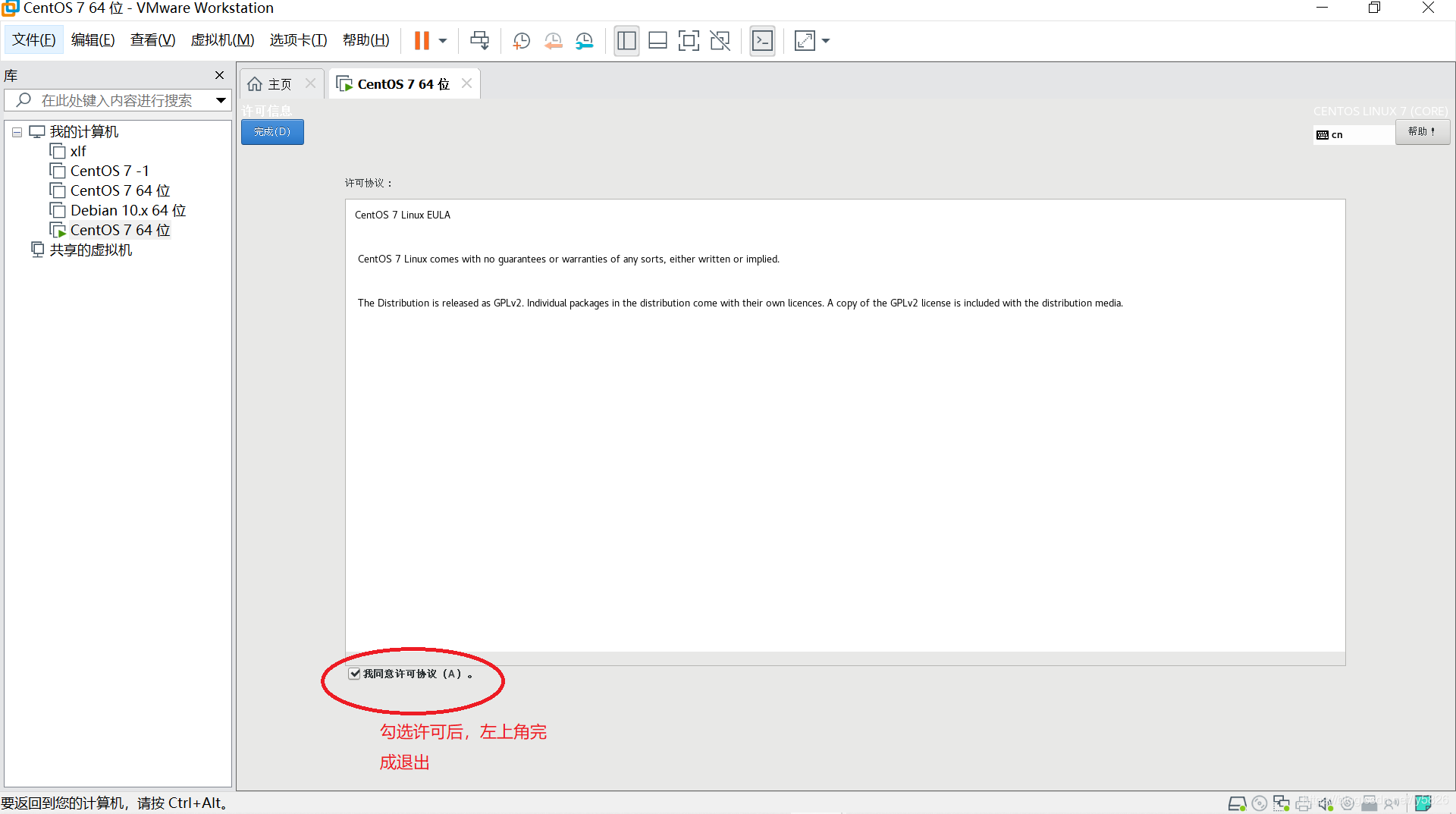Click the 完成(D) button
The width and height of the screenshot is (1456, 814).
tap(272, 132)
